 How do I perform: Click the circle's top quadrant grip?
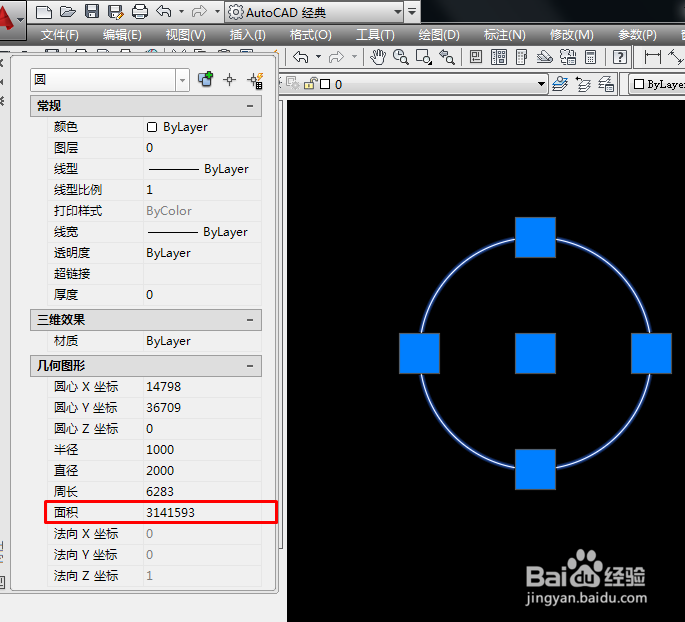pyautogui.click(x=535, y=237)
